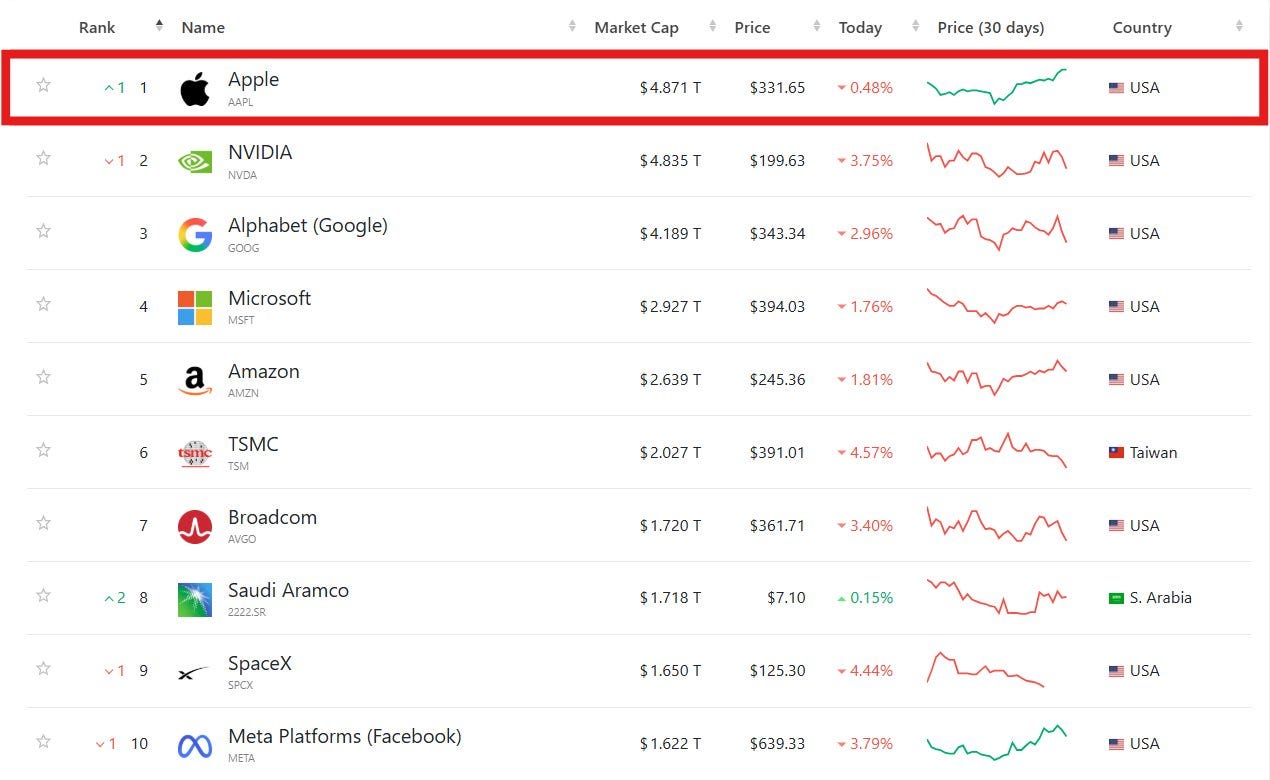The width and height of the screenshot is (1270, 780).
Task: Click the Saudi Aramco logo icon
Action: coord(195,600)
